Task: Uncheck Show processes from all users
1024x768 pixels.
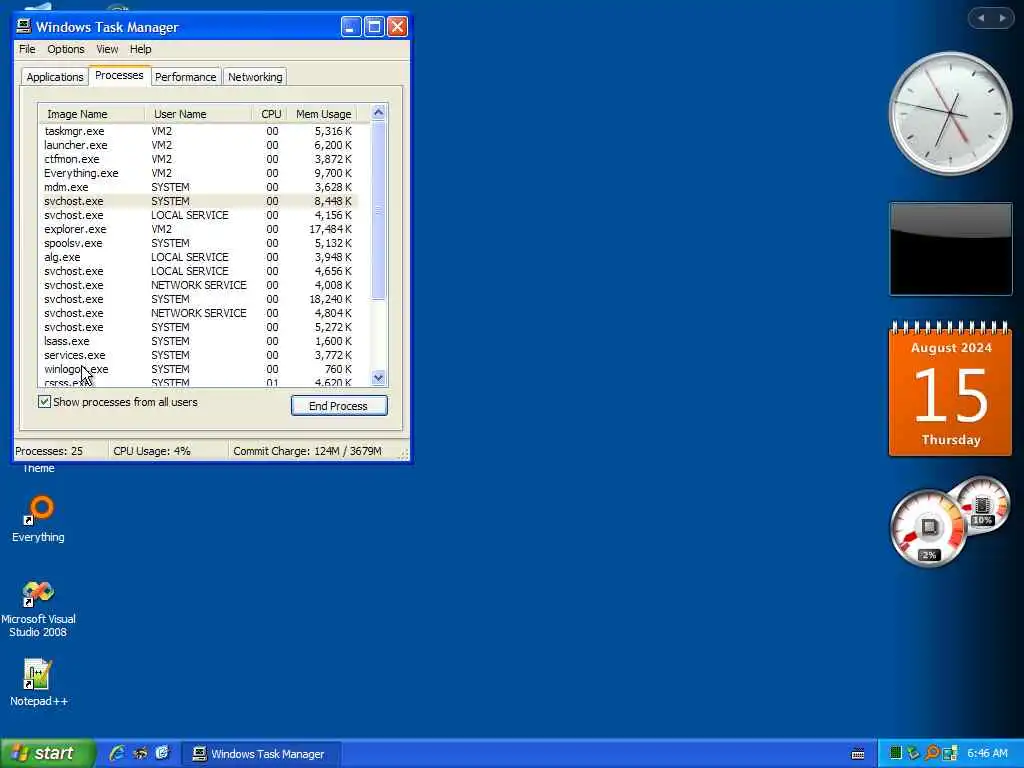Action: 44,402
